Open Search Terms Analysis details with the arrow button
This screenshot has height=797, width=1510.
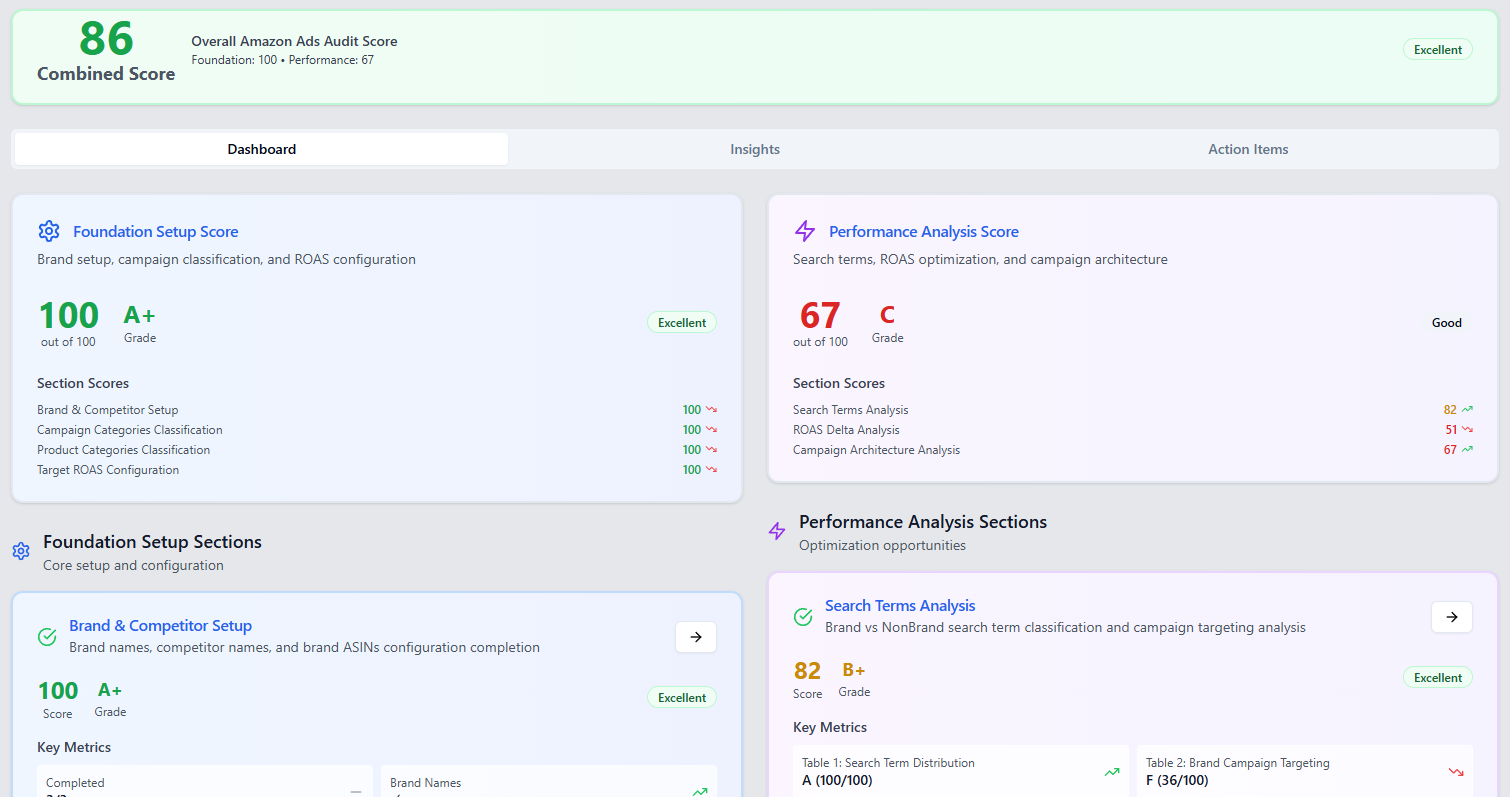[x=1452, y=617]
